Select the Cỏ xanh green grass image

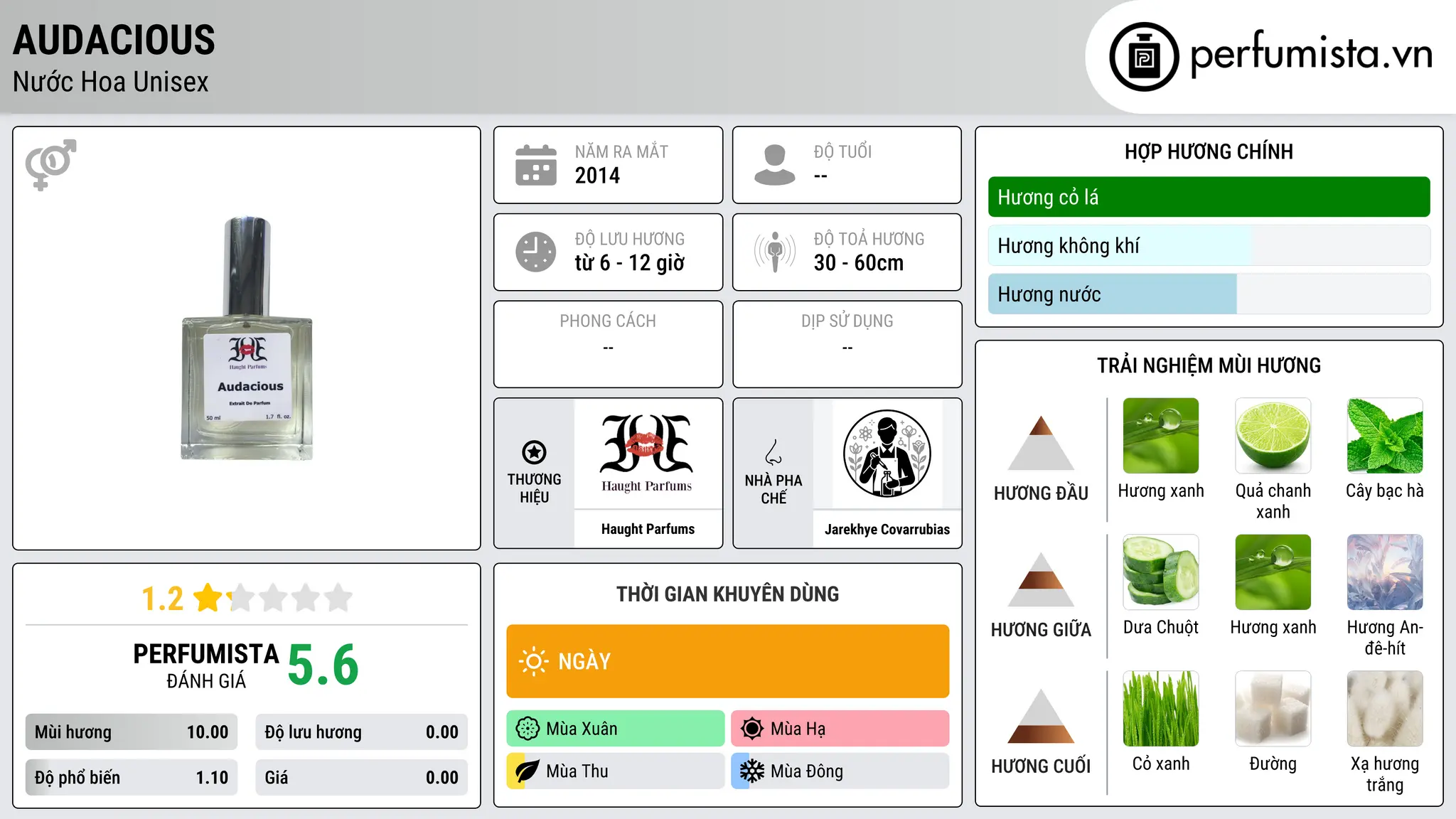tap(1161, 709)
